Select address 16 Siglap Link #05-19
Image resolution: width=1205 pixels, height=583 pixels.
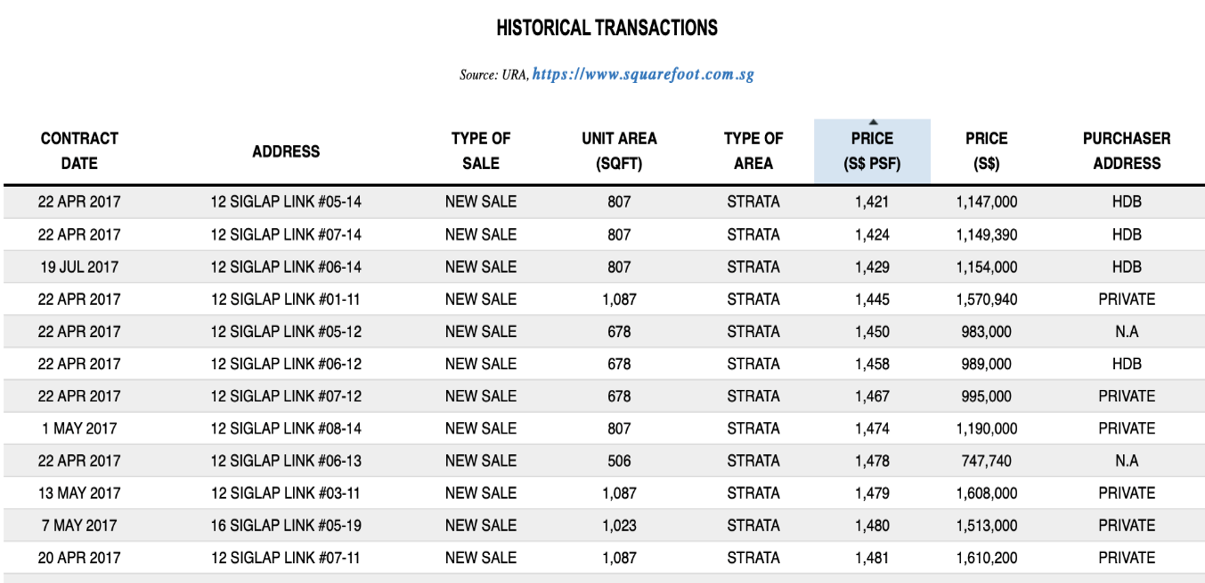(286, 526)
